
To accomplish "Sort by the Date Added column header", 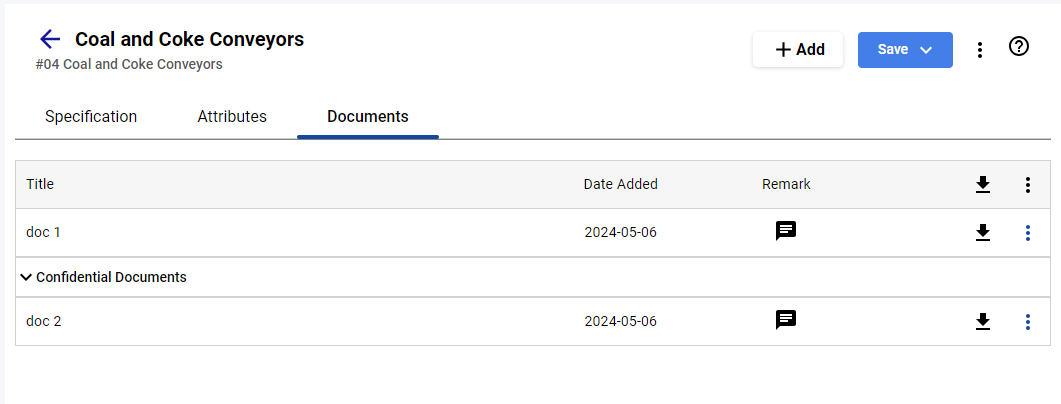I will coord(620,184).
